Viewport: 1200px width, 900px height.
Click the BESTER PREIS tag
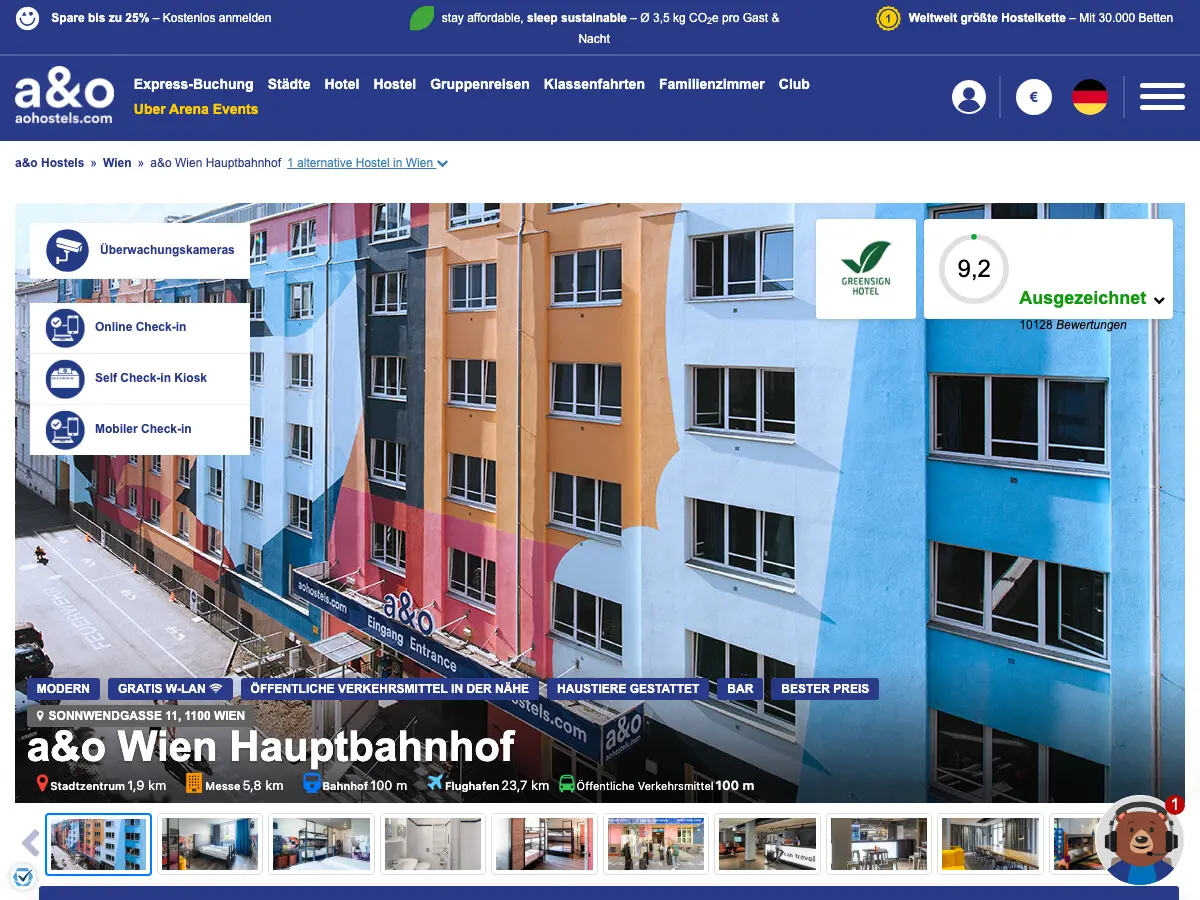pyautogui.click(x=826, y=689)
